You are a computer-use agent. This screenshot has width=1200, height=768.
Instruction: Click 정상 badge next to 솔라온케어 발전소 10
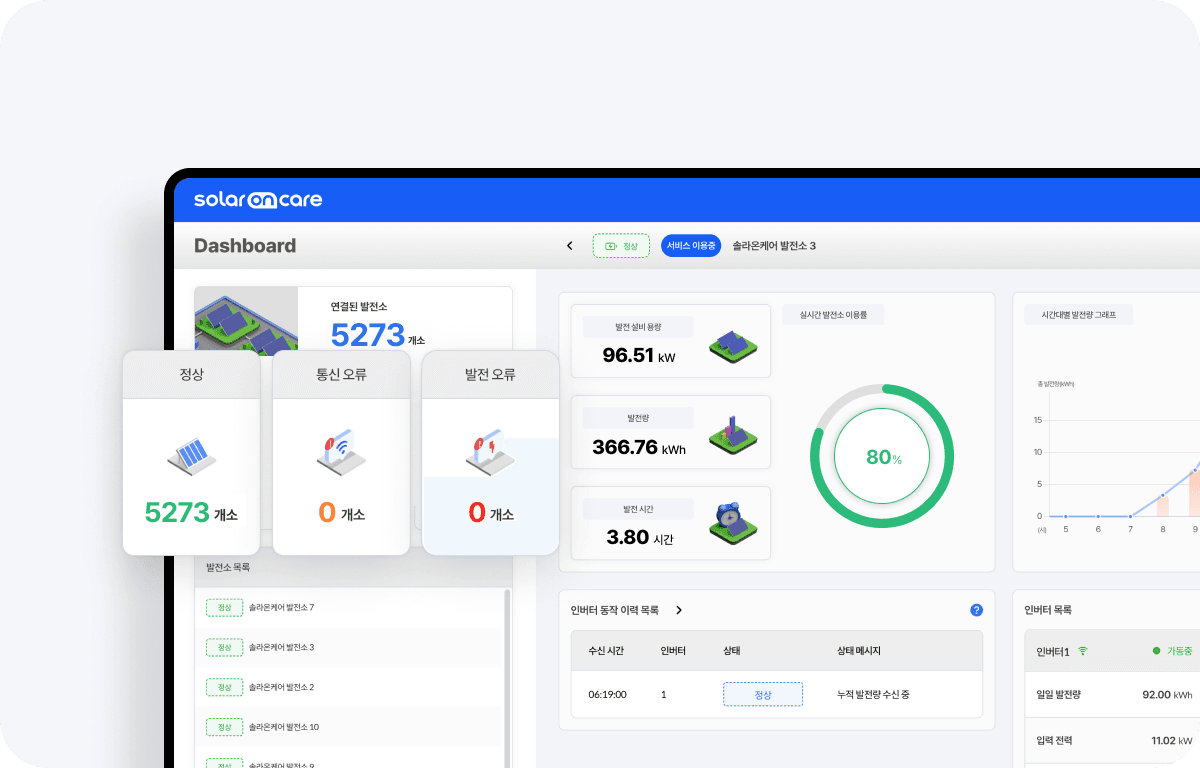click(224, 727)
